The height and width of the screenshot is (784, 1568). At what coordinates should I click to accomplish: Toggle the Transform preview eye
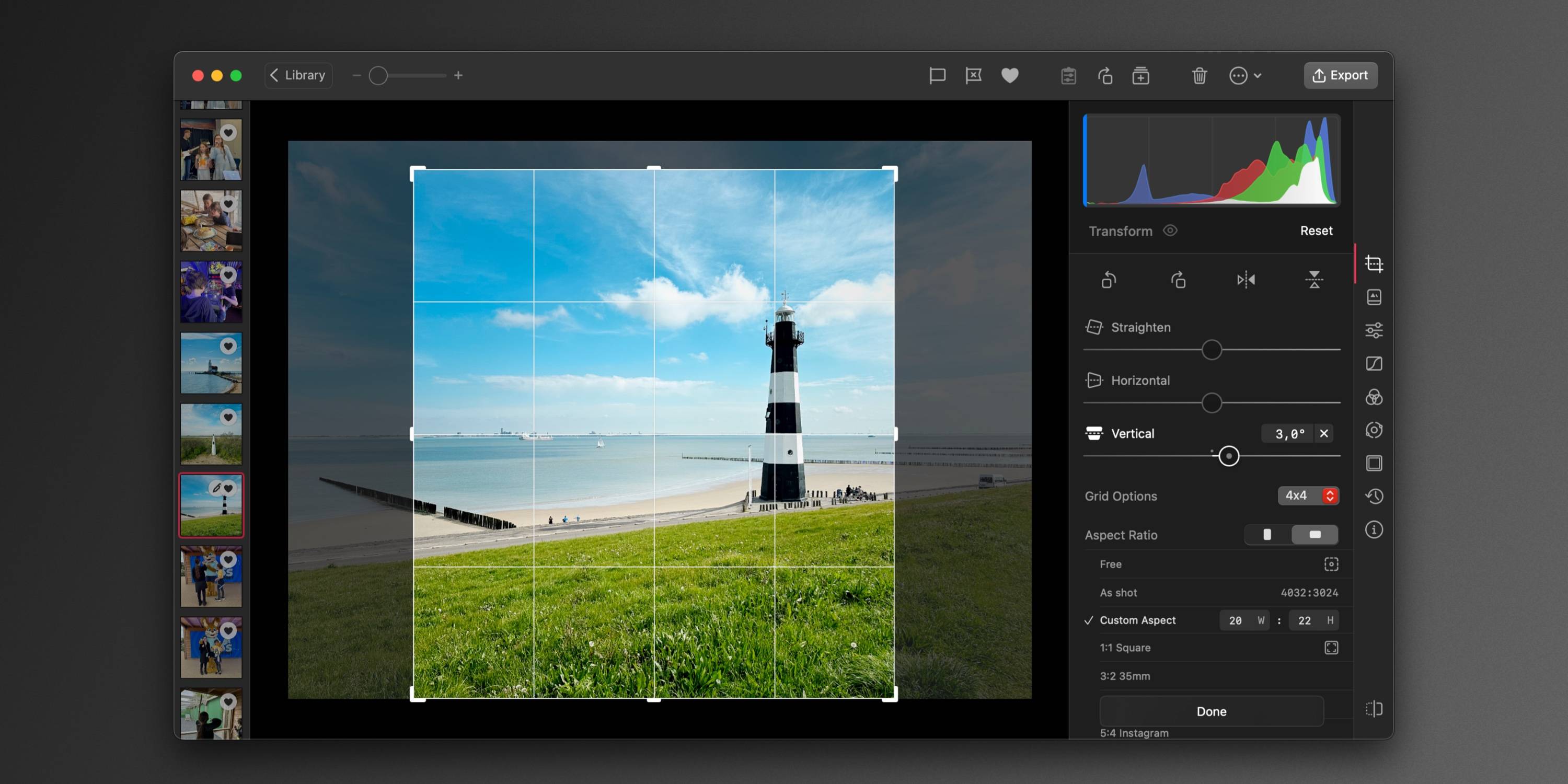point(1171,230)
